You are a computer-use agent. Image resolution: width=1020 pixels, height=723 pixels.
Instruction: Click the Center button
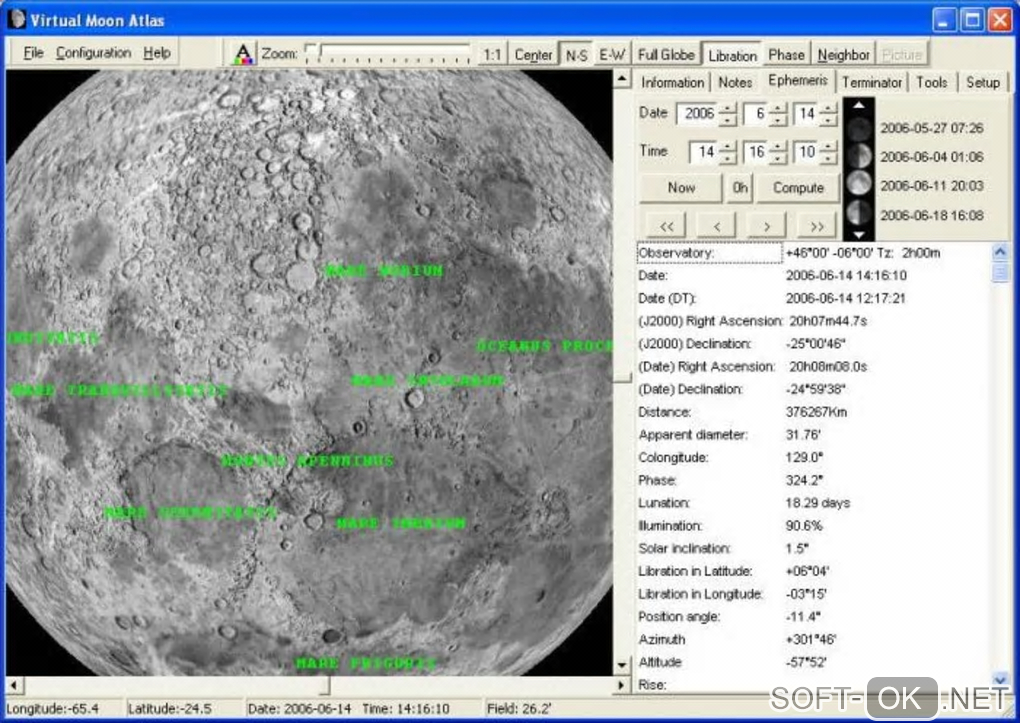(533, 55)
